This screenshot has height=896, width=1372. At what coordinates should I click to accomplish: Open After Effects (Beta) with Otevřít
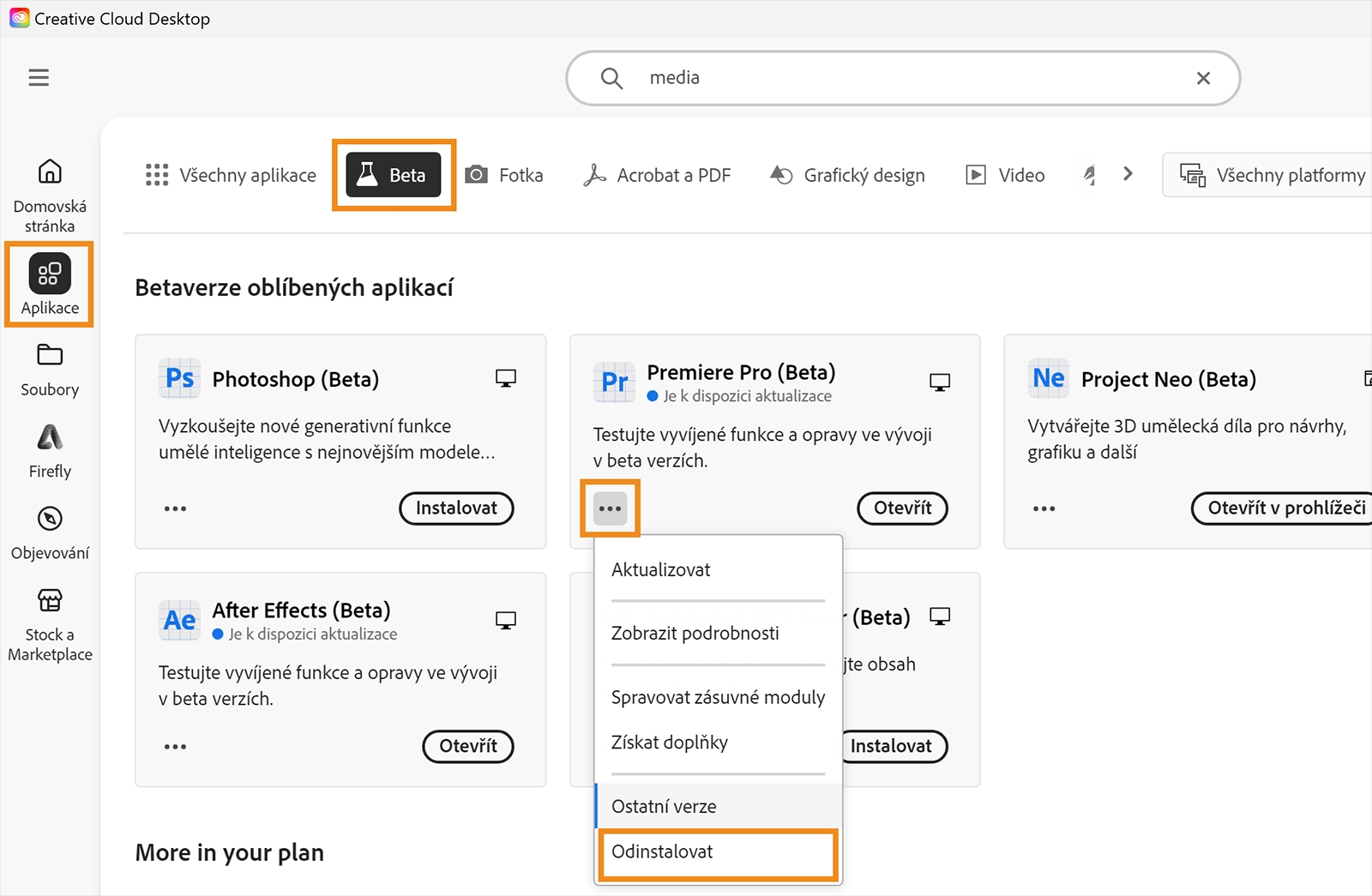[468, 747]
